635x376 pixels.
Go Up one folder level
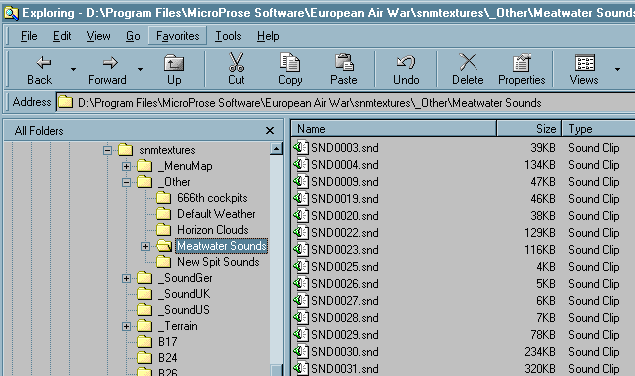pyautogui.click(x=174, y=69)
